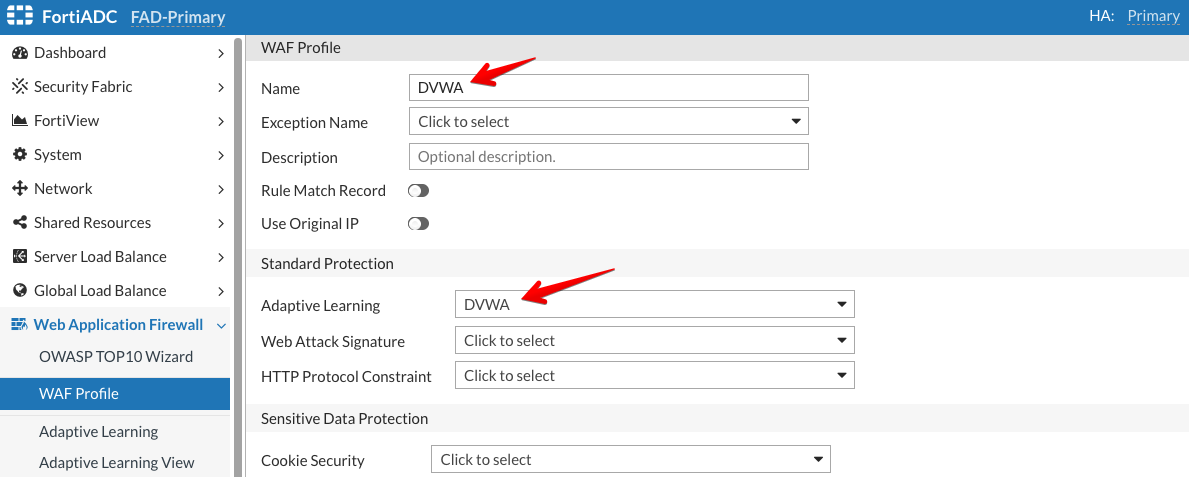Open the Exception Name dropdown

[x=608, y=122]
